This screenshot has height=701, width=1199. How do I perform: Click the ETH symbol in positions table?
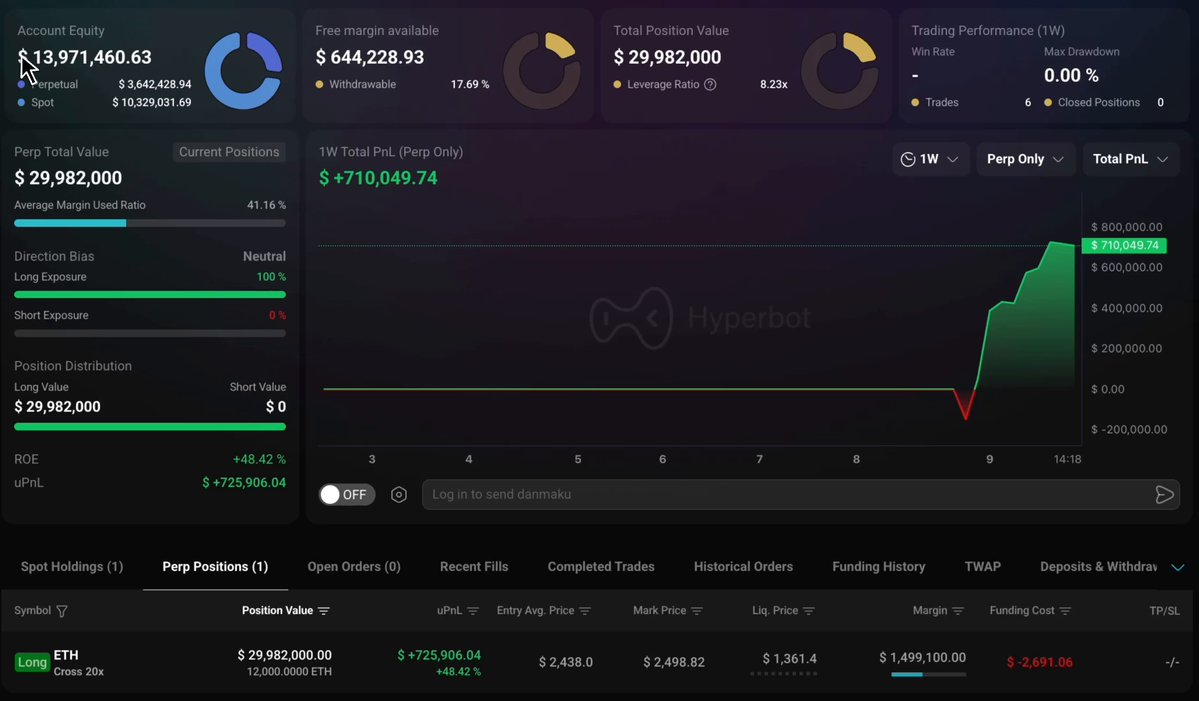66,655
